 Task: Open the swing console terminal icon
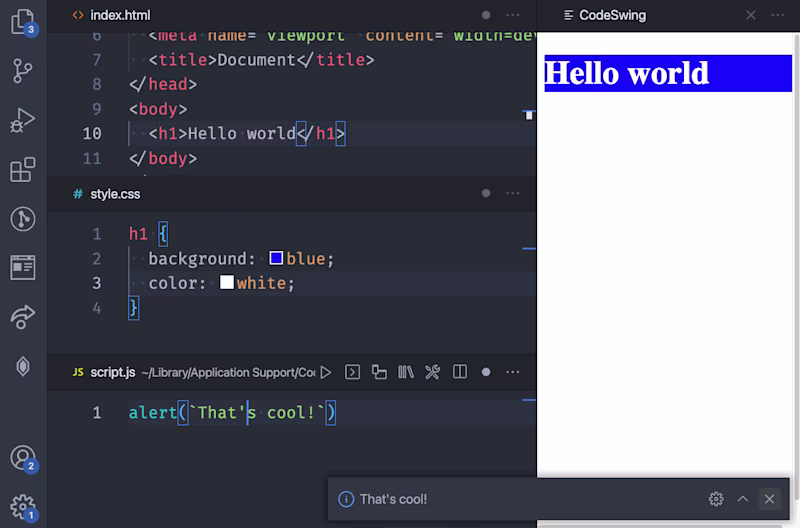point(353,372)
